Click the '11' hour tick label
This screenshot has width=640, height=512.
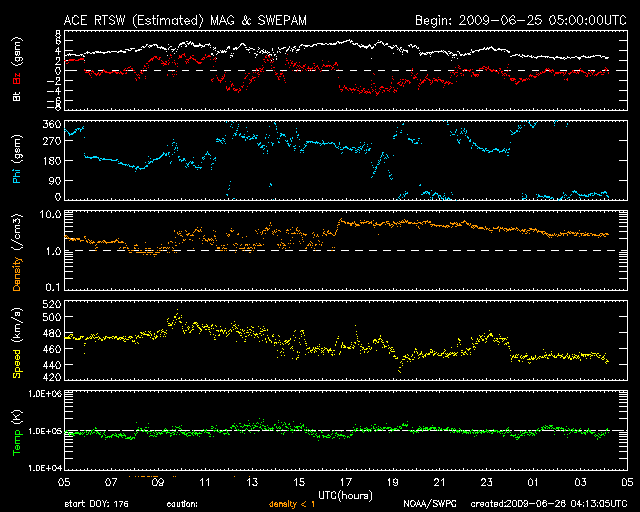[204, 483]
